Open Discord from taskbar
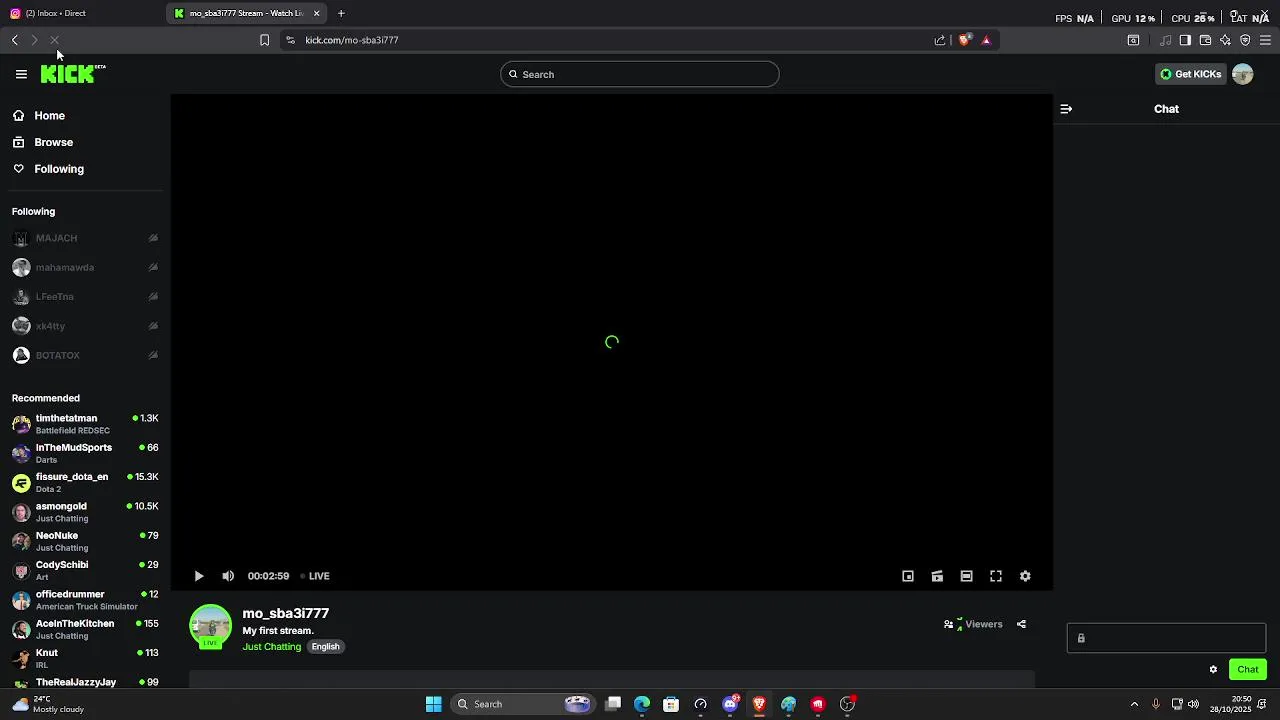This screenshot has height=720, width=1280. pos(731,704)
